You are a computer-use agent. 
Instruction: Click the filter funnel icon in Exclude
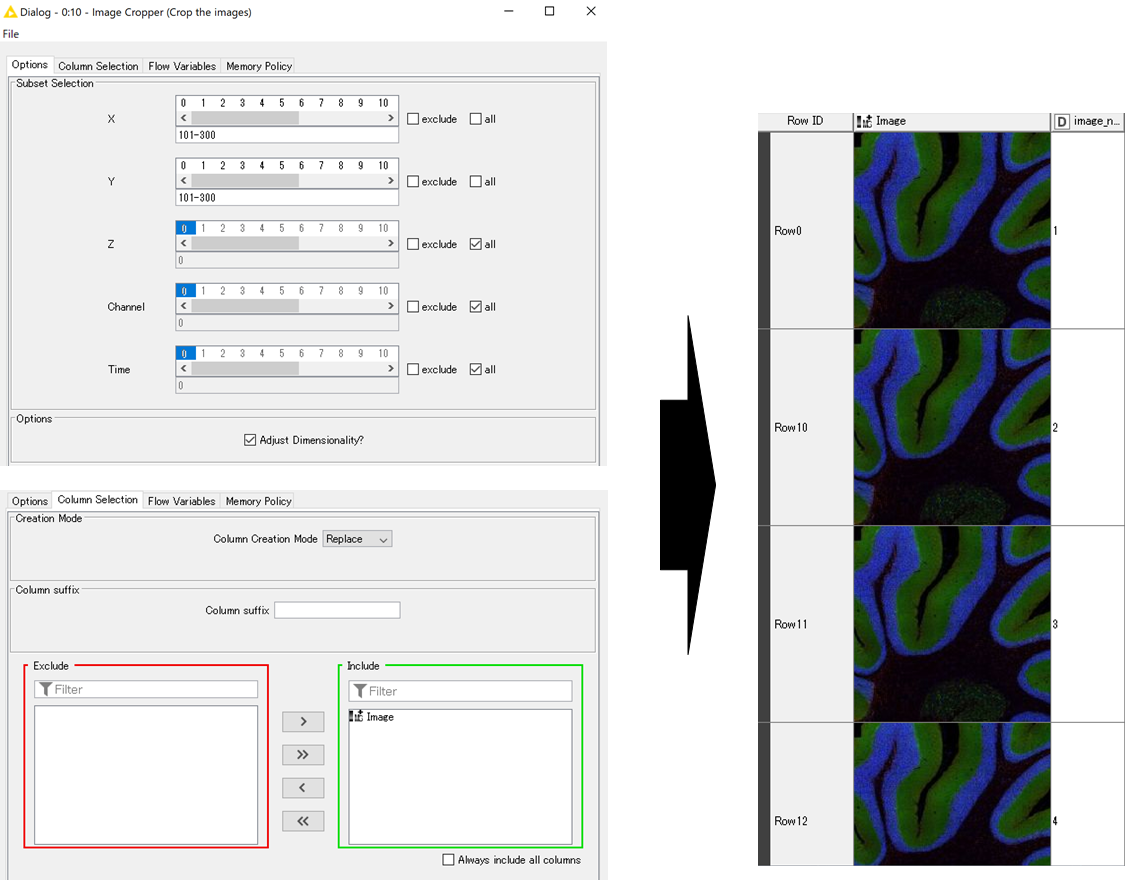[x=45, y=689]
